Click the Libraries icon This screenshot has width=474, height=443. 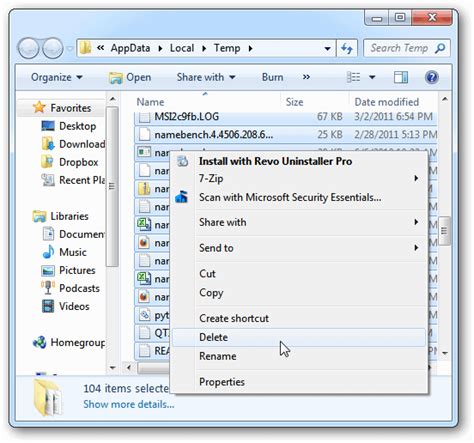[x=39, y=216]
